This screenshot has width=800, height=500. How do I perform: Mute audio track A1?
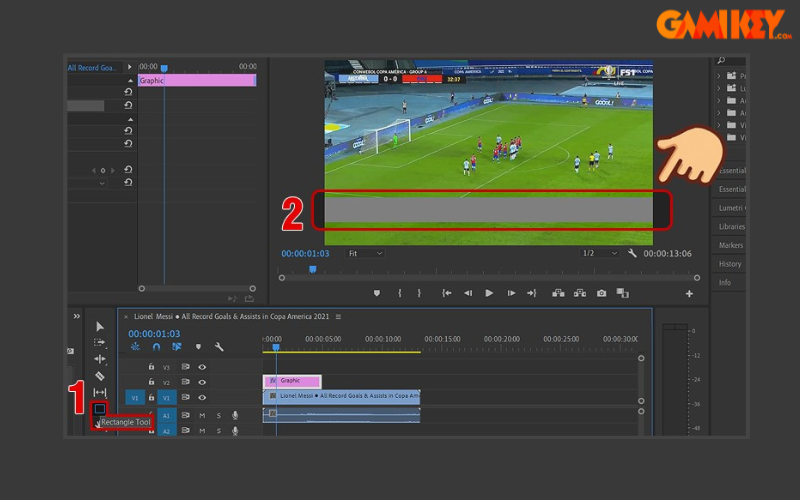202,416
